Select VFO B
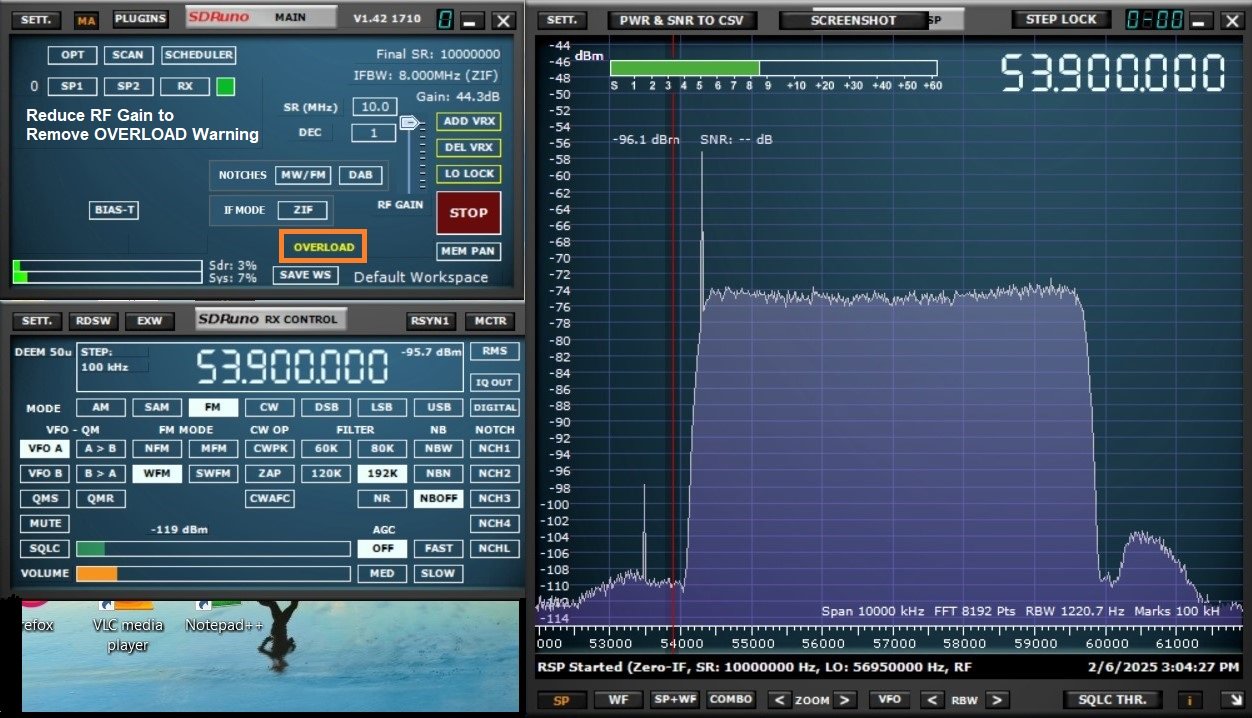 click(44, 473)
